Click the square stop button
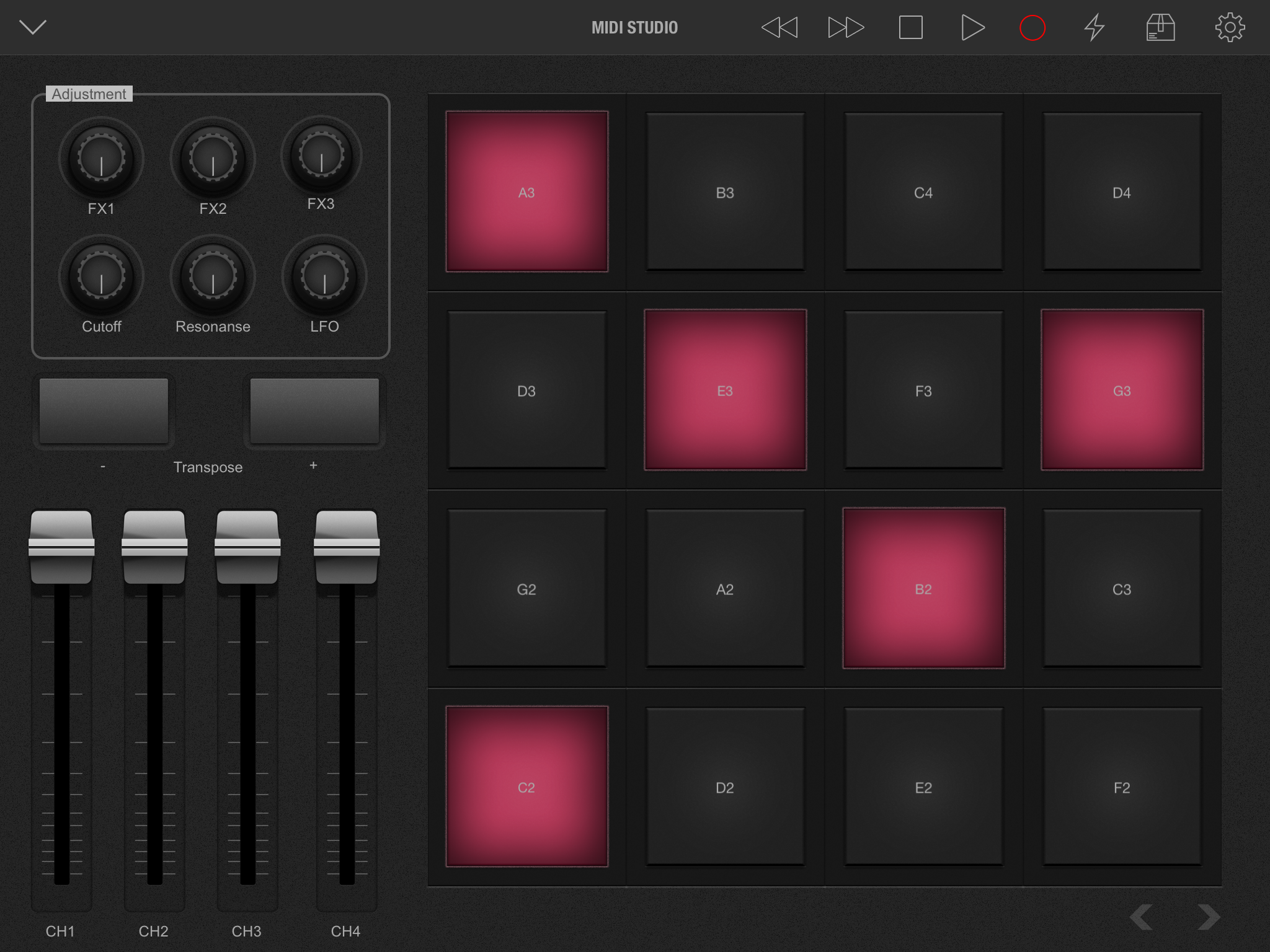This screenshot has height=952, width=1270. (x=910, y=28)
